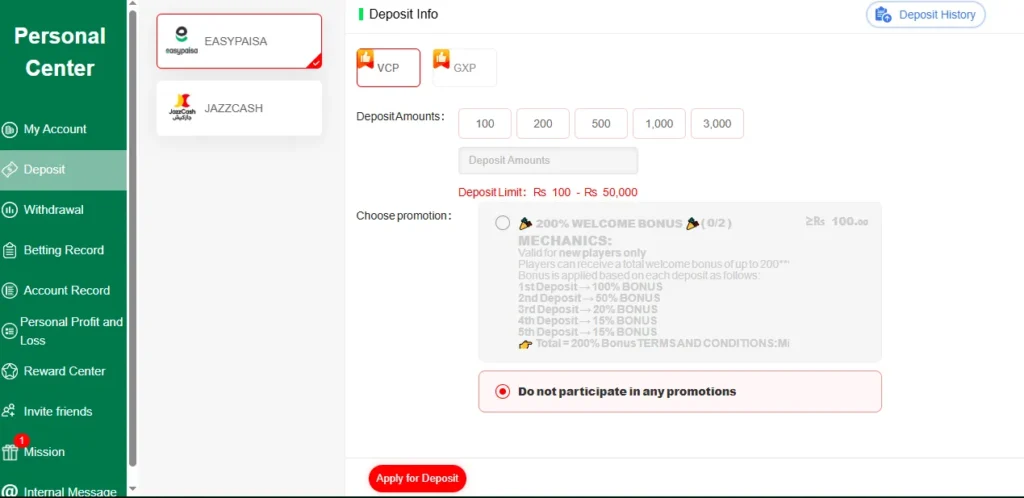Click the Account Record list icon

click(10, 290)
